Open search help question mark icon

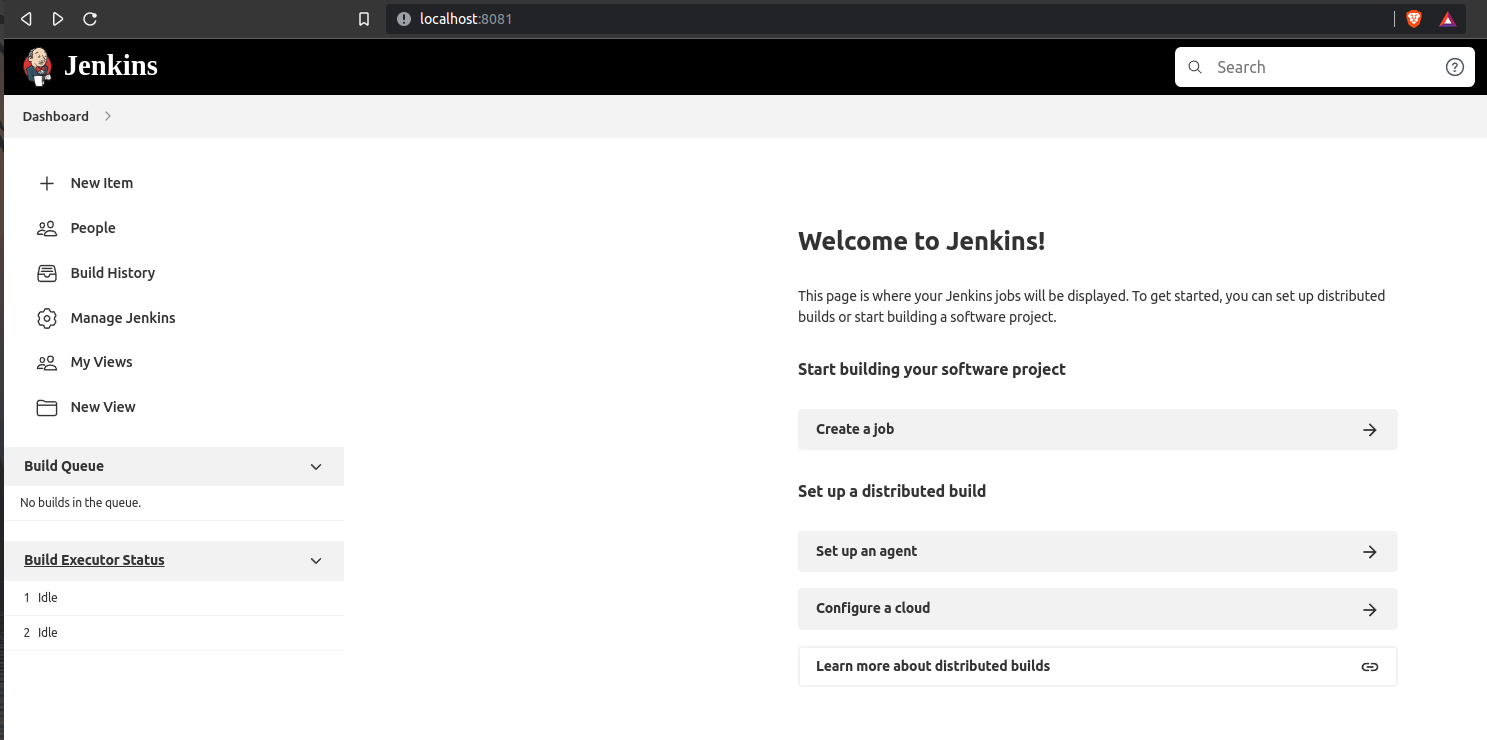[1455, 67]
